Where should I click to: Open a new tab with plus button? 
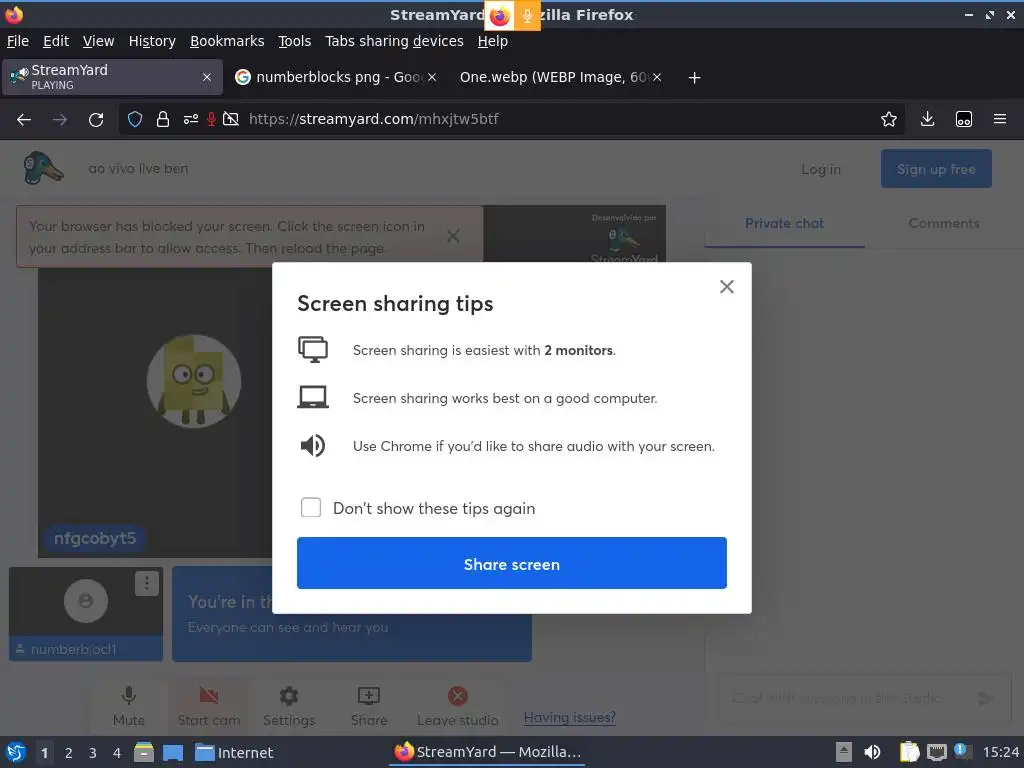(x=694, y=78)
